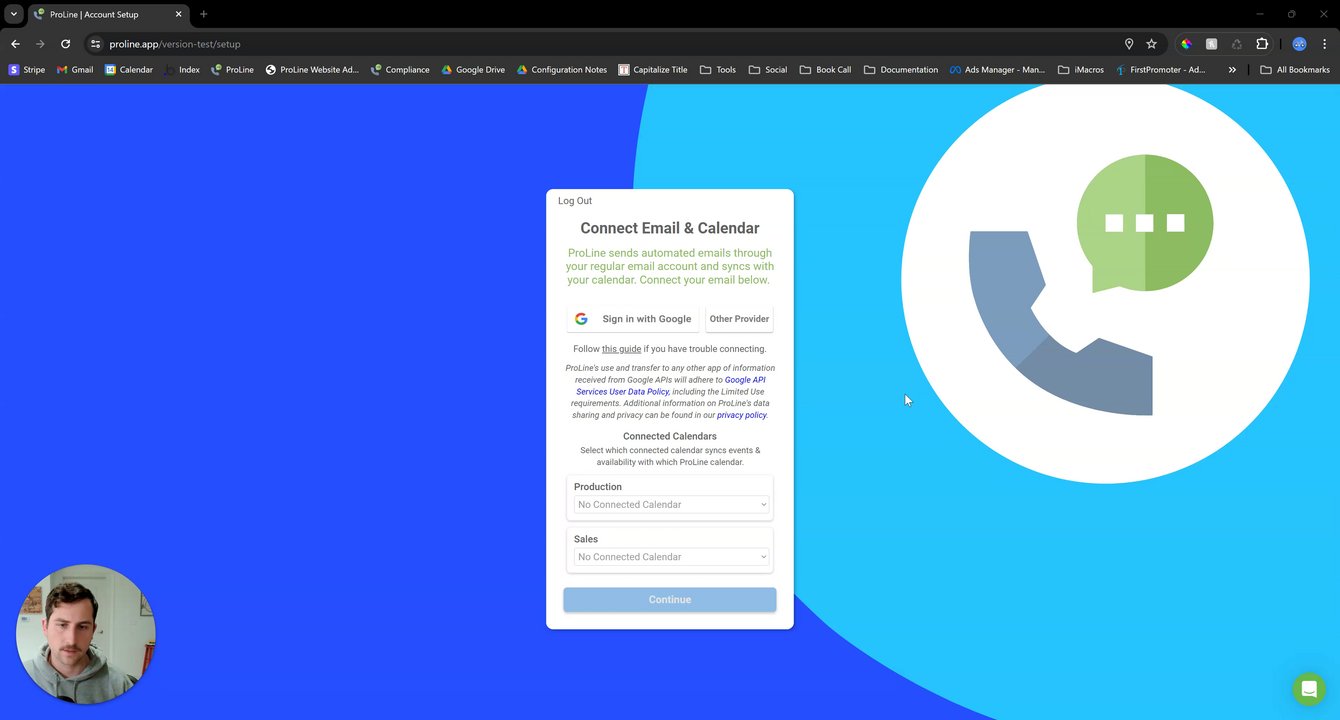Open the Index bookmark
1340x720 pixels.
coord(182,70)
